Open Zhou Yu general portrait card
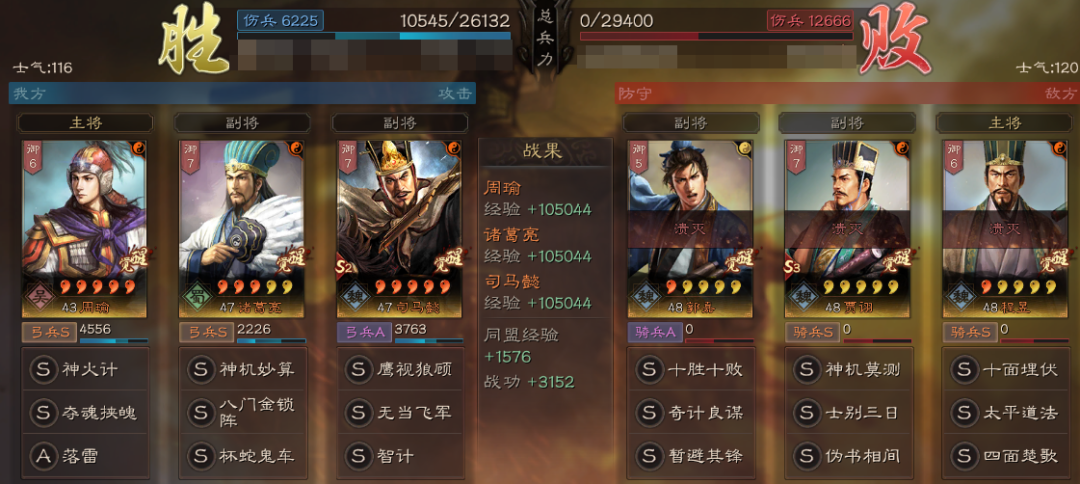The width and height of the screenshot is (1080, 484). click(85, 229)
